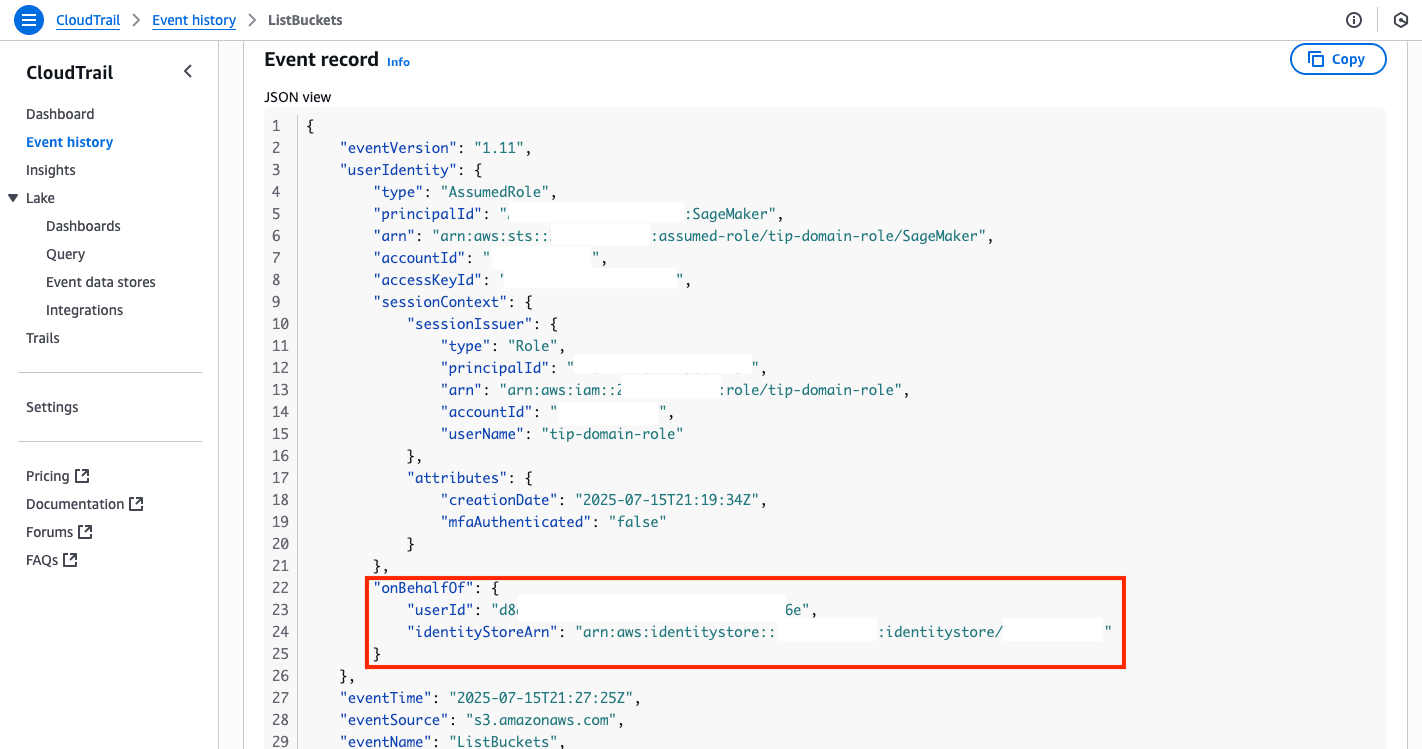Select Integrations in the Lake section

pos(84,309)
